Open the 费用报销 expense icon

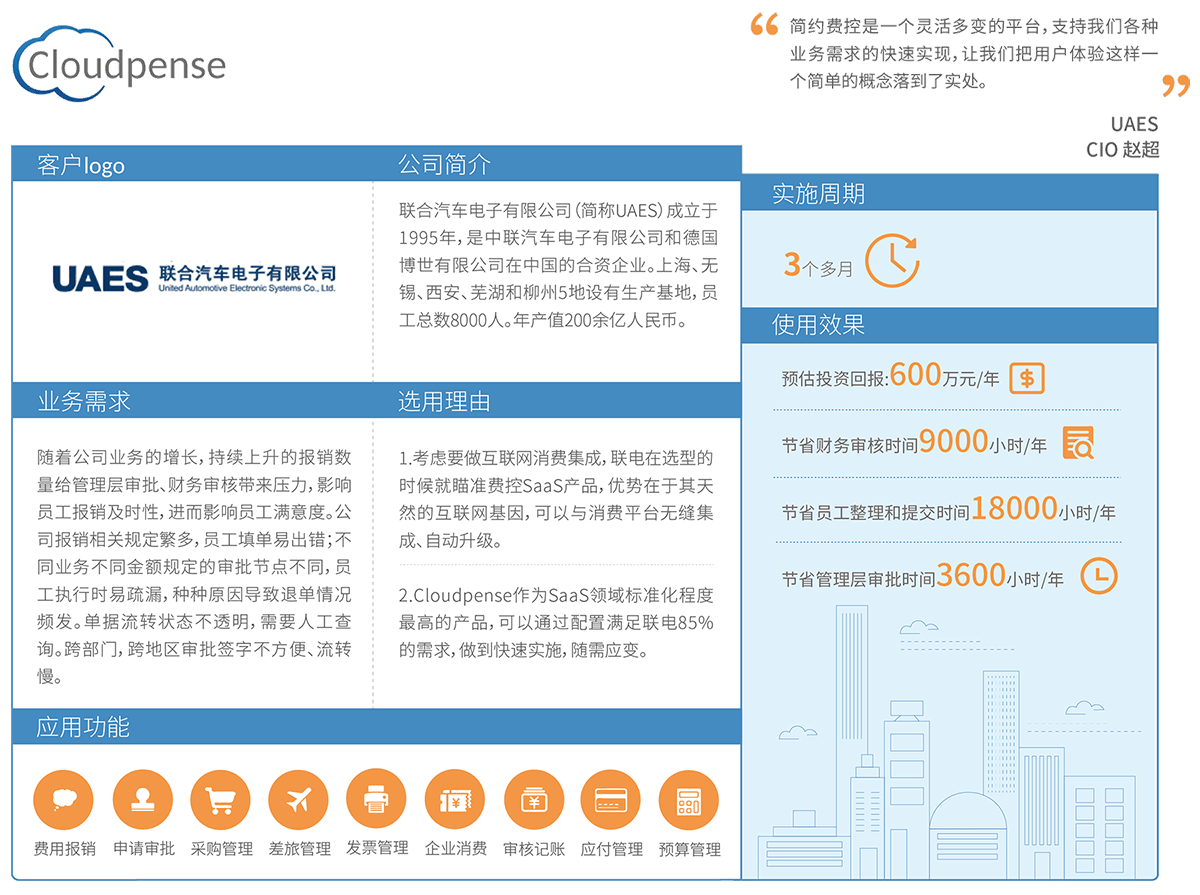click(x=64, y=800)
